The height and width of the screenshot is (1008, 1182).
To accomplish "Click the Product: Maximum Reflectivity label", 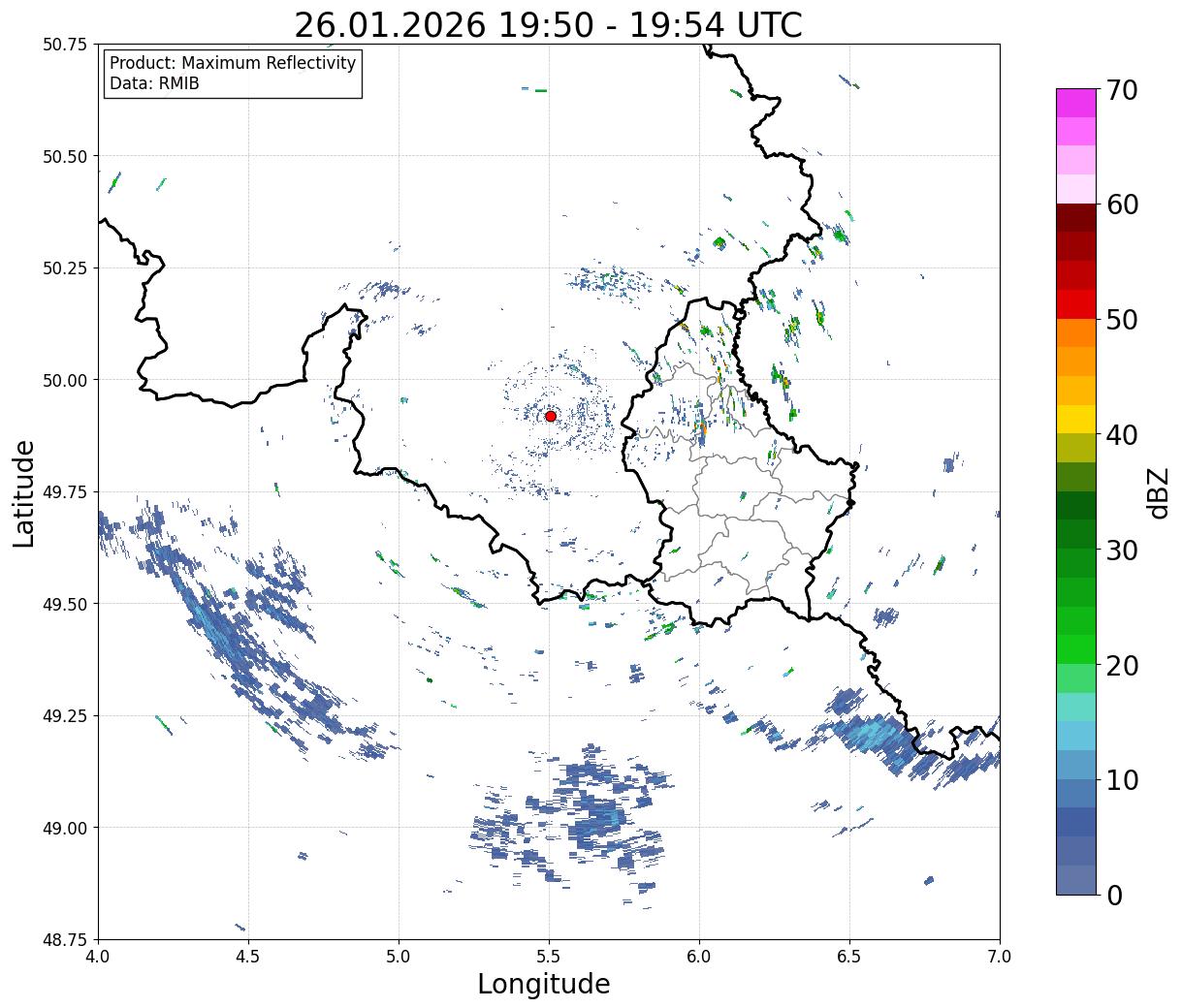I will (x=233, y=63).
